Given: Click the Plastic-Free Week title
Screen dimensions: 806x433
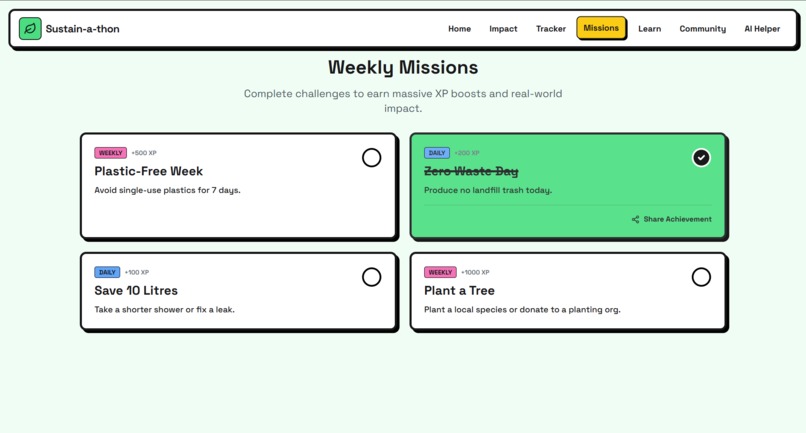Looking at the screenshot, I should pyautogui.click(x=149, y=171).
